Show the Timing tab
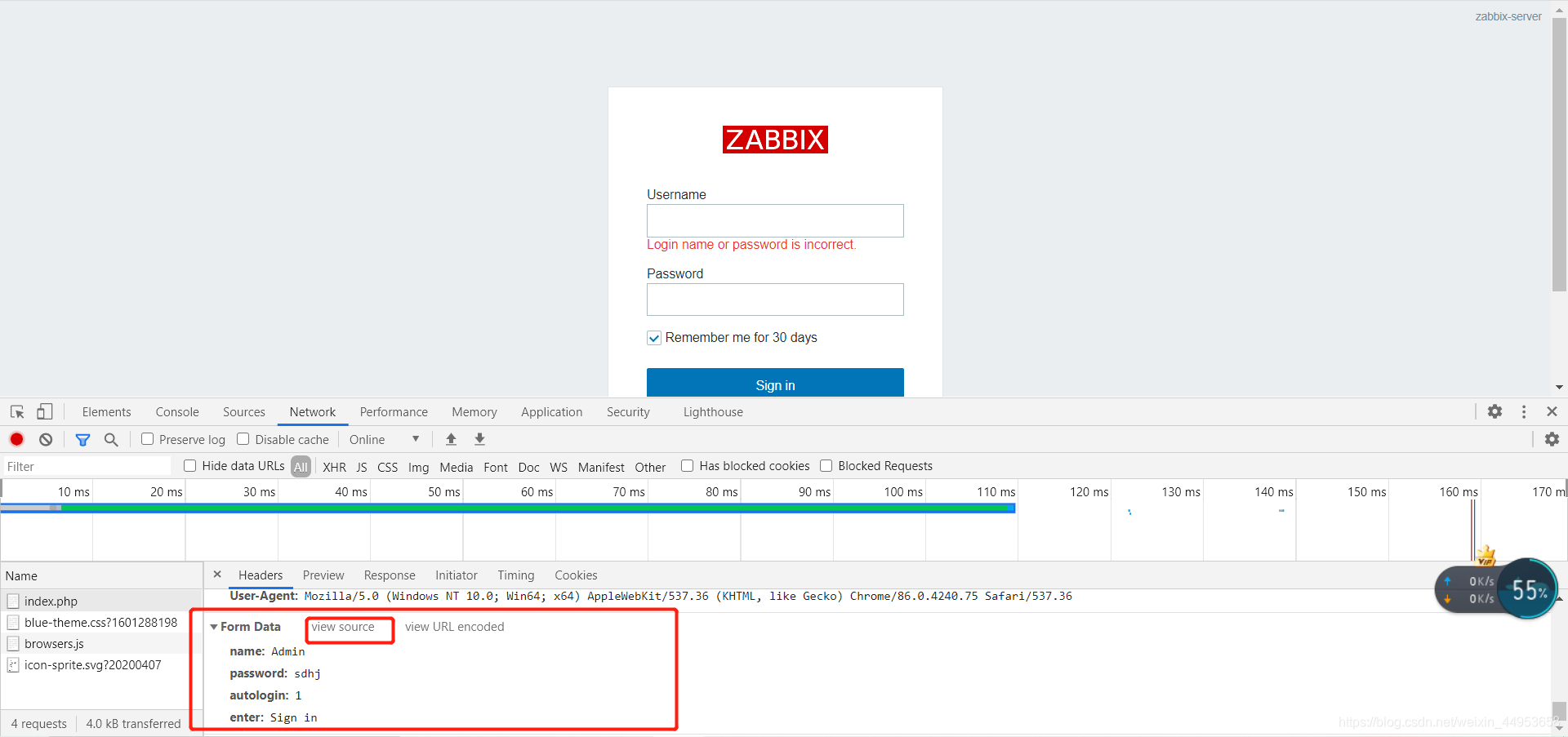1568x737 pixels. click(516, 575)
